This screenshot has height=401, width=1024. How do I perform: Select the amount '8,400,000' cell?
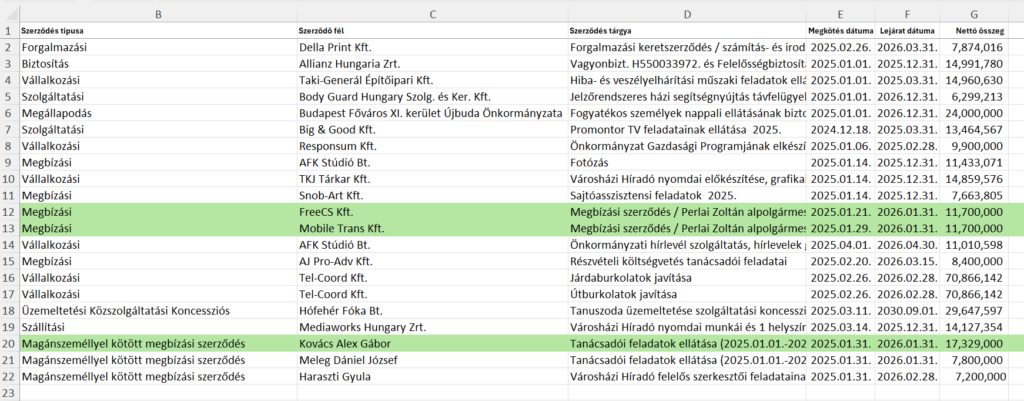tap(974, 261)
